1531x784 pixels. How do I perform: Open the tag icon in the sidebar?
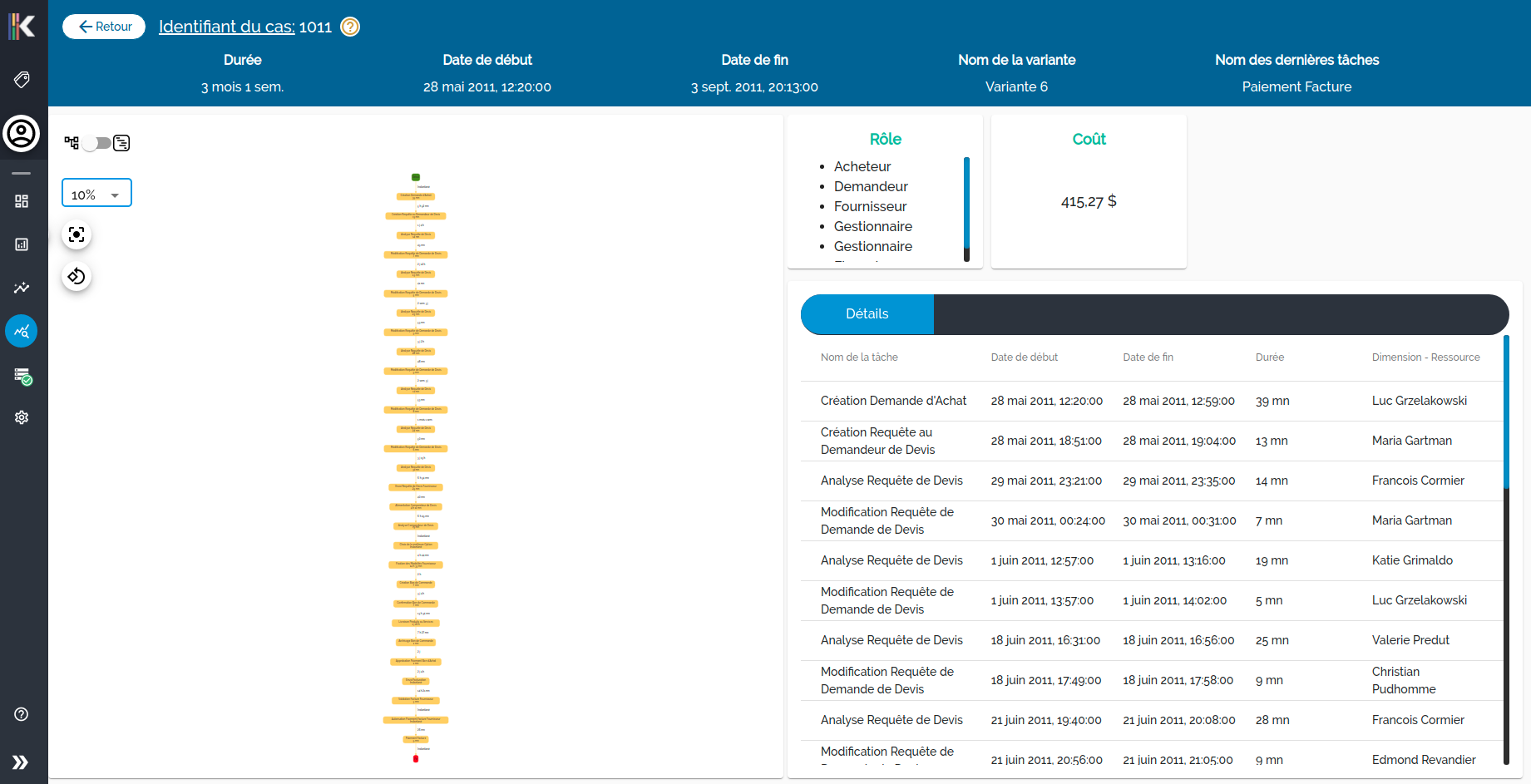(22, 79)
